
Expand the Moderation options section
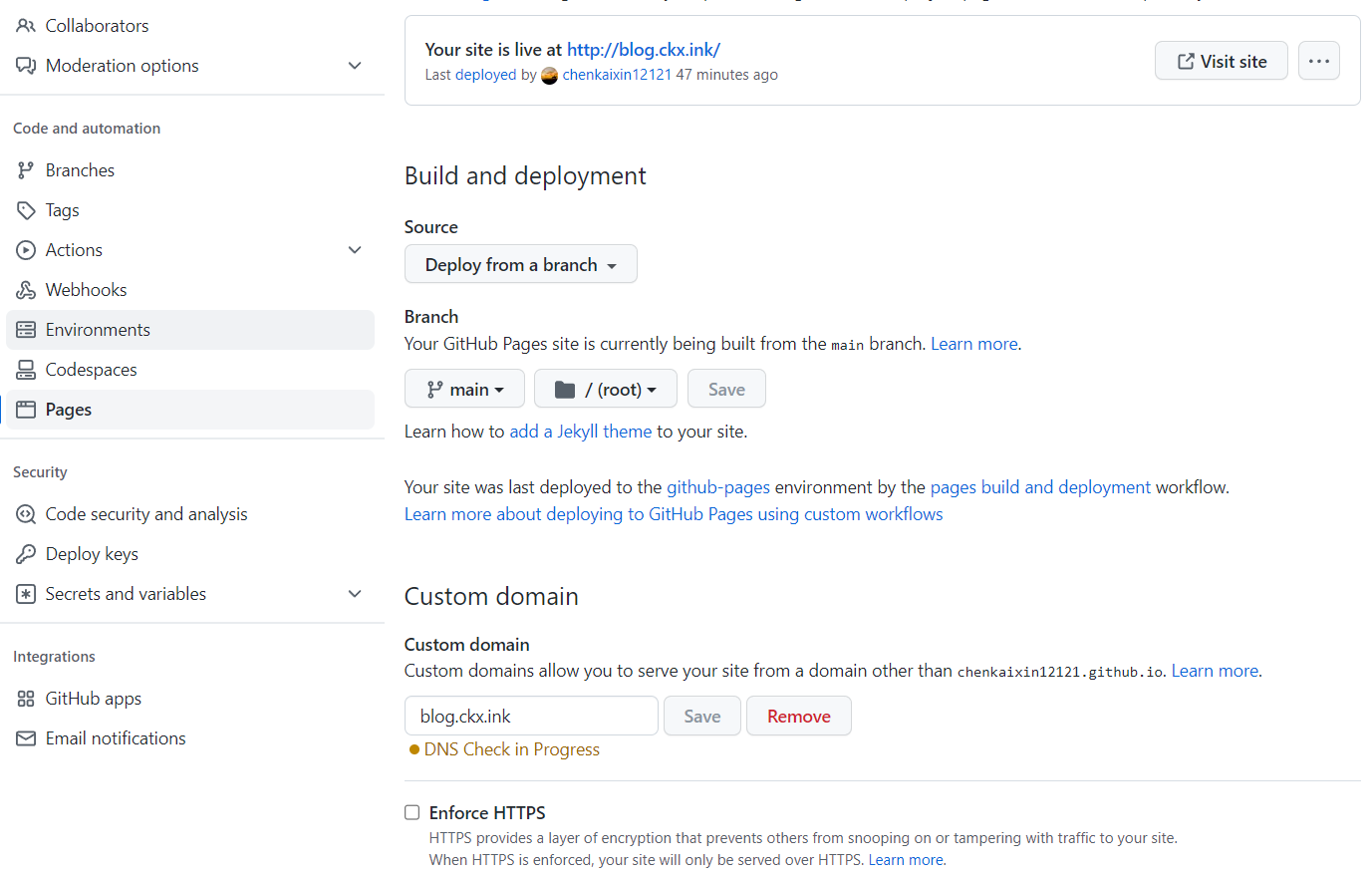click(x=354, y=66)
